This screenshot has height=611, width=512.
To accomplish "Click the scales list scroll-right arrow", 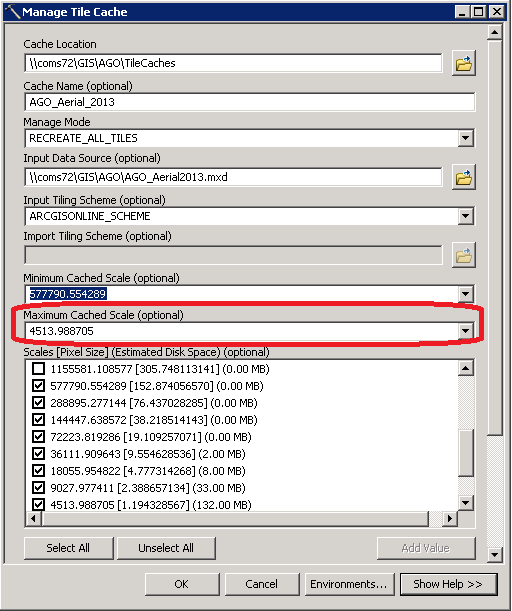I will [x=450, y=519].
